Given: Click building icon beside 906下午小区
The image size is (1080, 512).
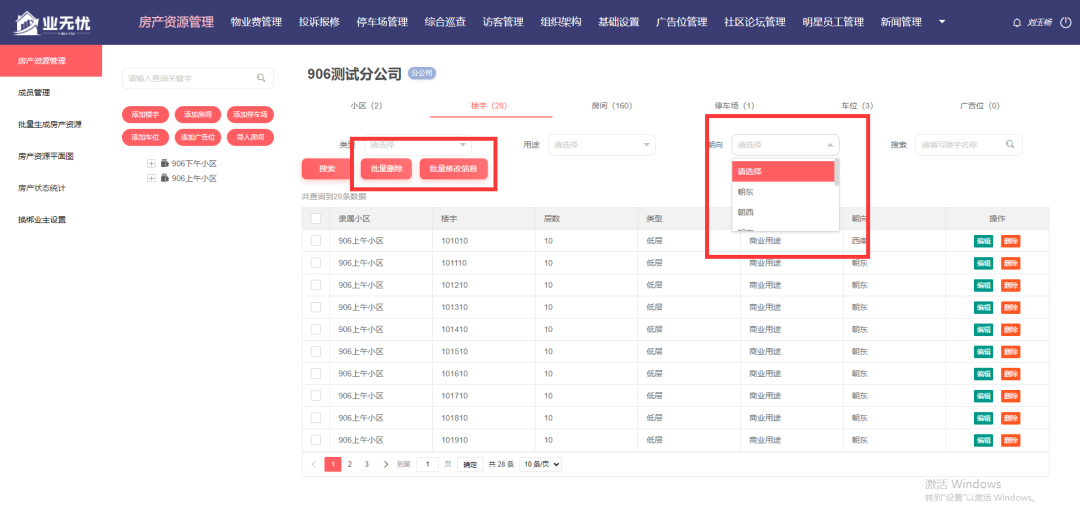Looking at the screenshot, I should [x=165, y=164].
